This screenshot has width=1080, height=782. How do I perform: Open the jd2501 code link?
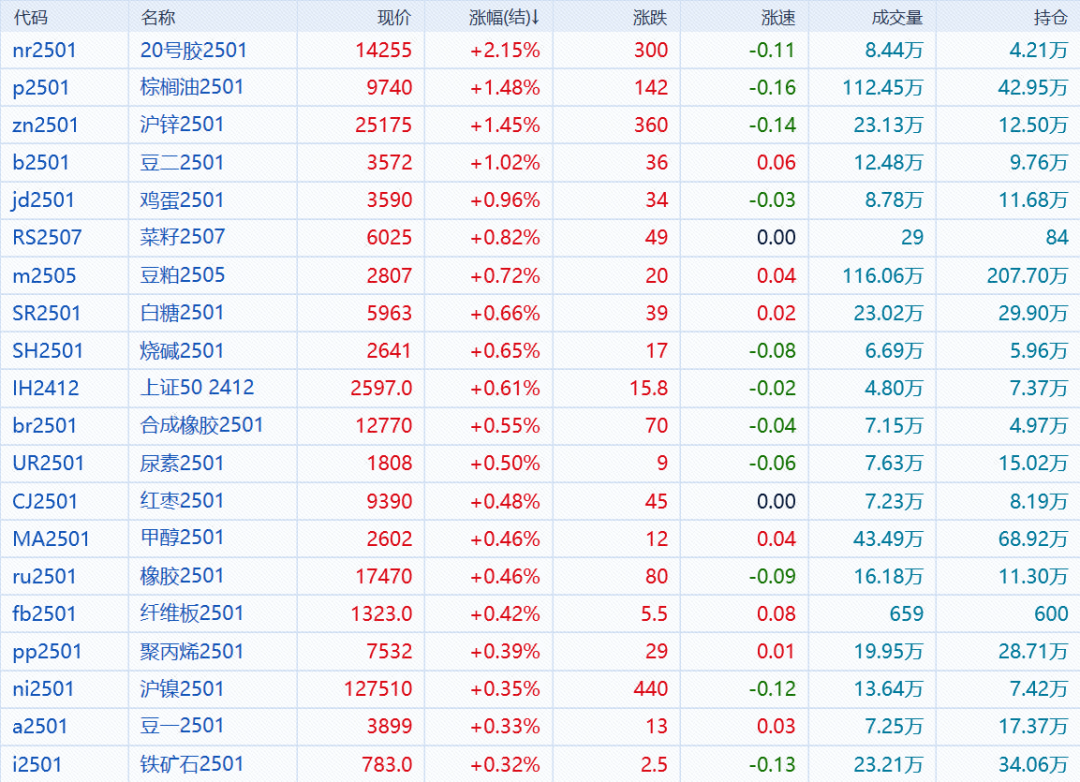click(43, 200)
